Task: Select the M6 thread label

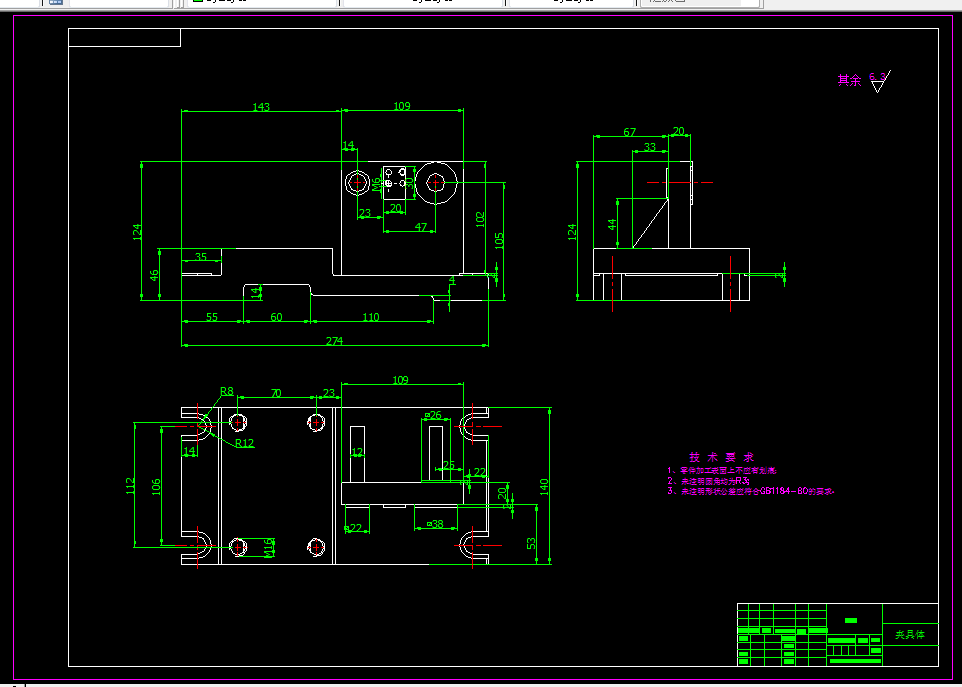Action: [376, 185]
